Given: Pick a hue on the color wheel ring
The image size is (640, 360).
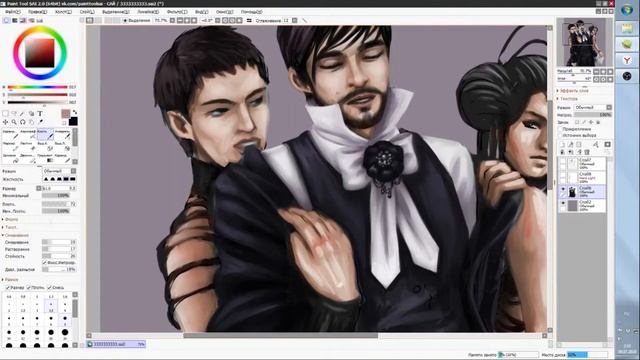Looking at the screenshot, I should (x=40, y=29).
